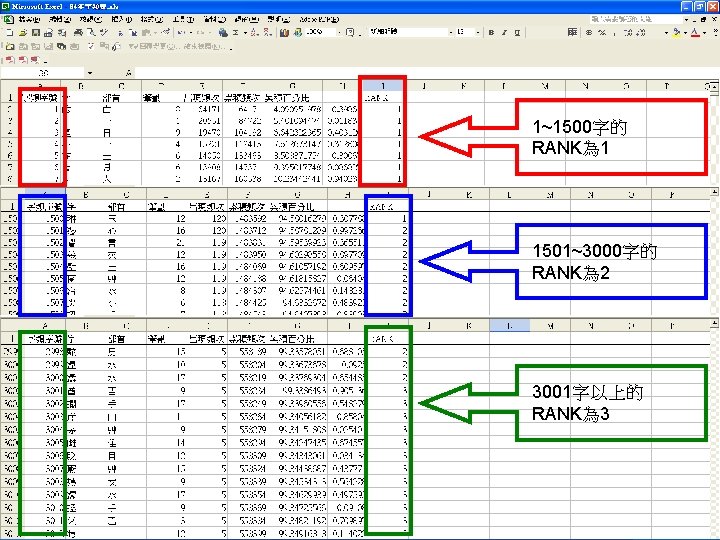
Task: Click the Print icon in the toolbar
Action: [79, 33]
